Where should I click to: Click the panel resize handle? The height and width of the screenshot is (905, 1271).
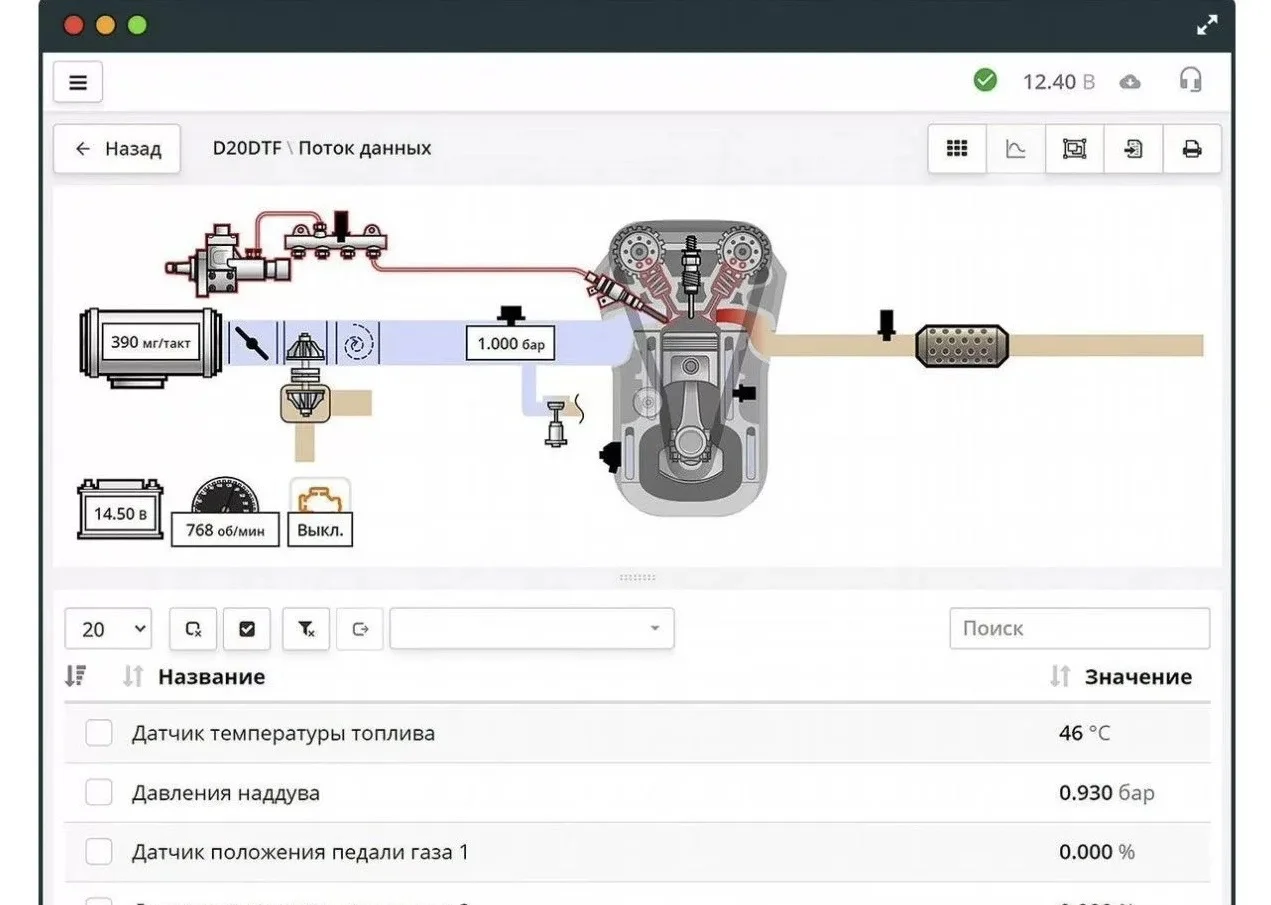[x=637, y=577]
